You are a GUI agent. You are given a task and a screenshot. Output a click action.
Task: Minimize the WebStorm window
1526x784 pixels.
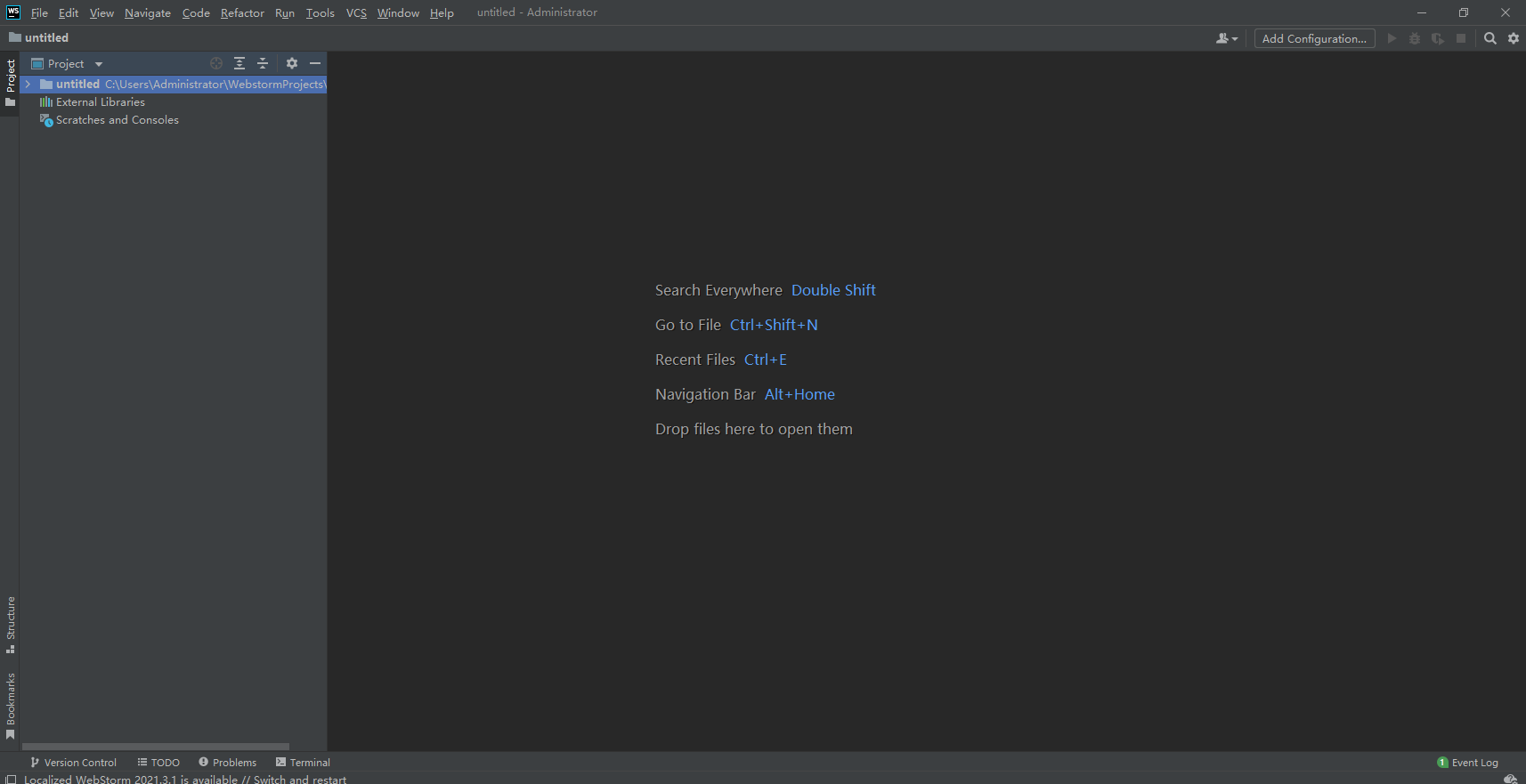coord(1422,12)
